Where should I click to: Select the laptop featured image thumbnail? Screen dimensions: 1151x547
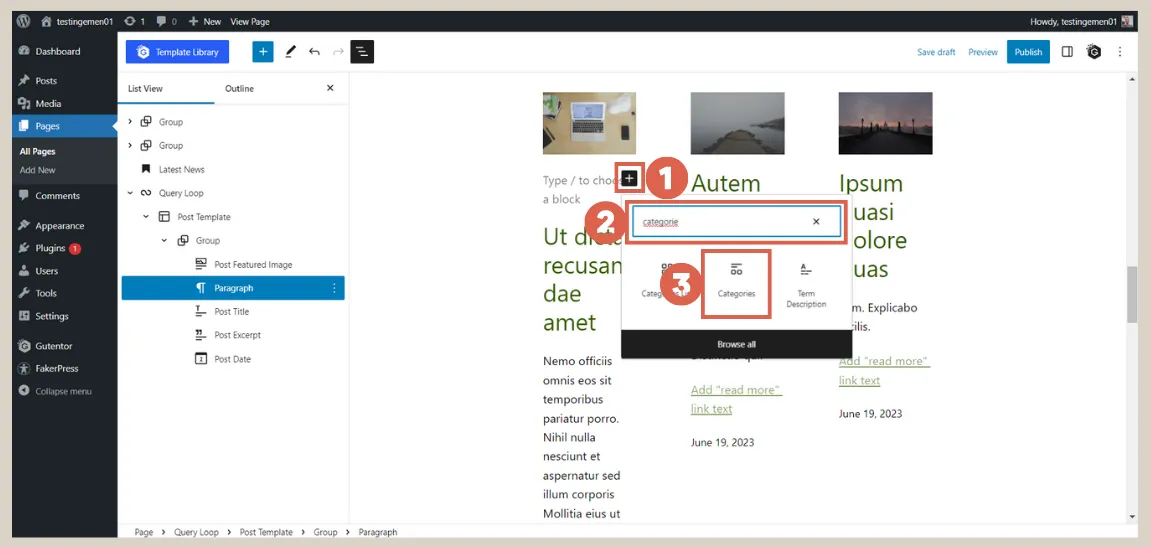pyautogui.click(x=589, y=123)
